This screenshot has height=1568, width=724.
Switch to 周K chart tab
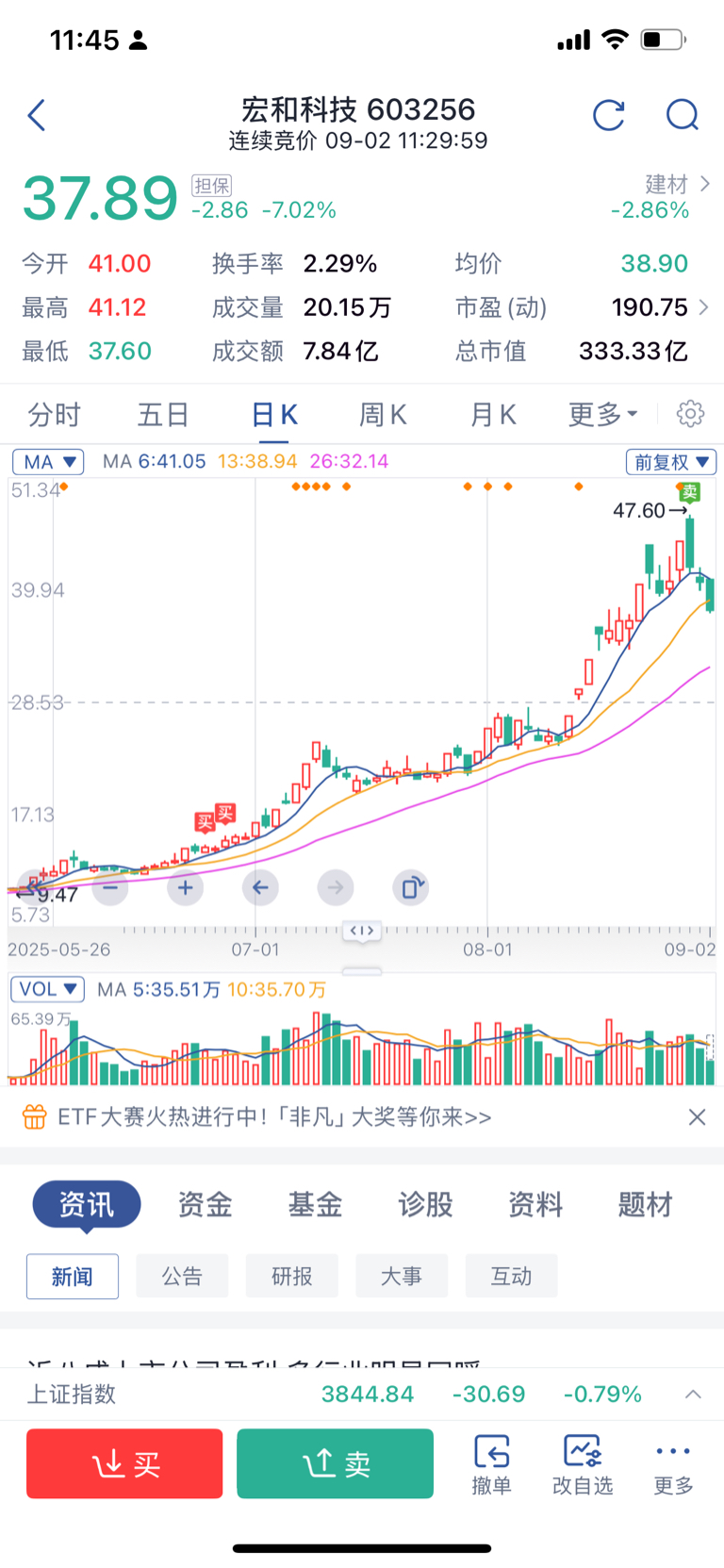coord(383,414)
